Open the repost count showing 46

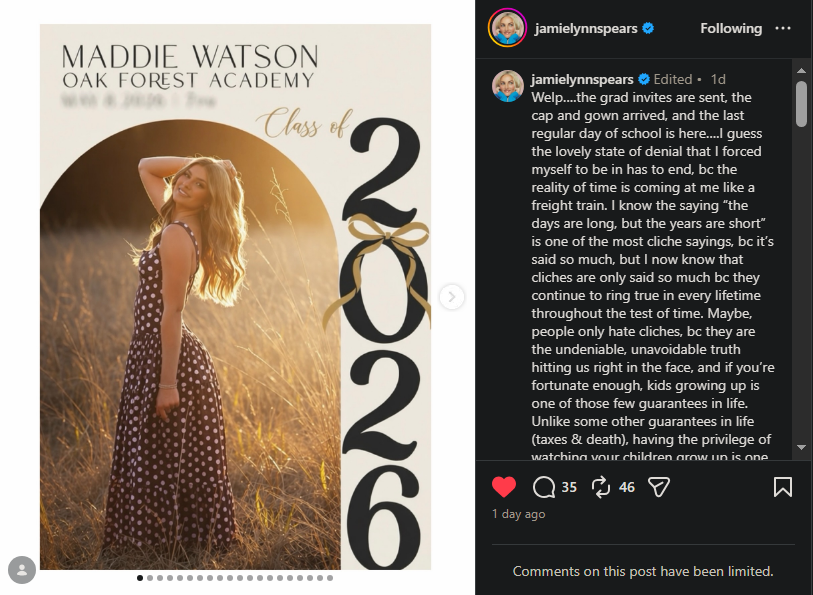(626, 487)
